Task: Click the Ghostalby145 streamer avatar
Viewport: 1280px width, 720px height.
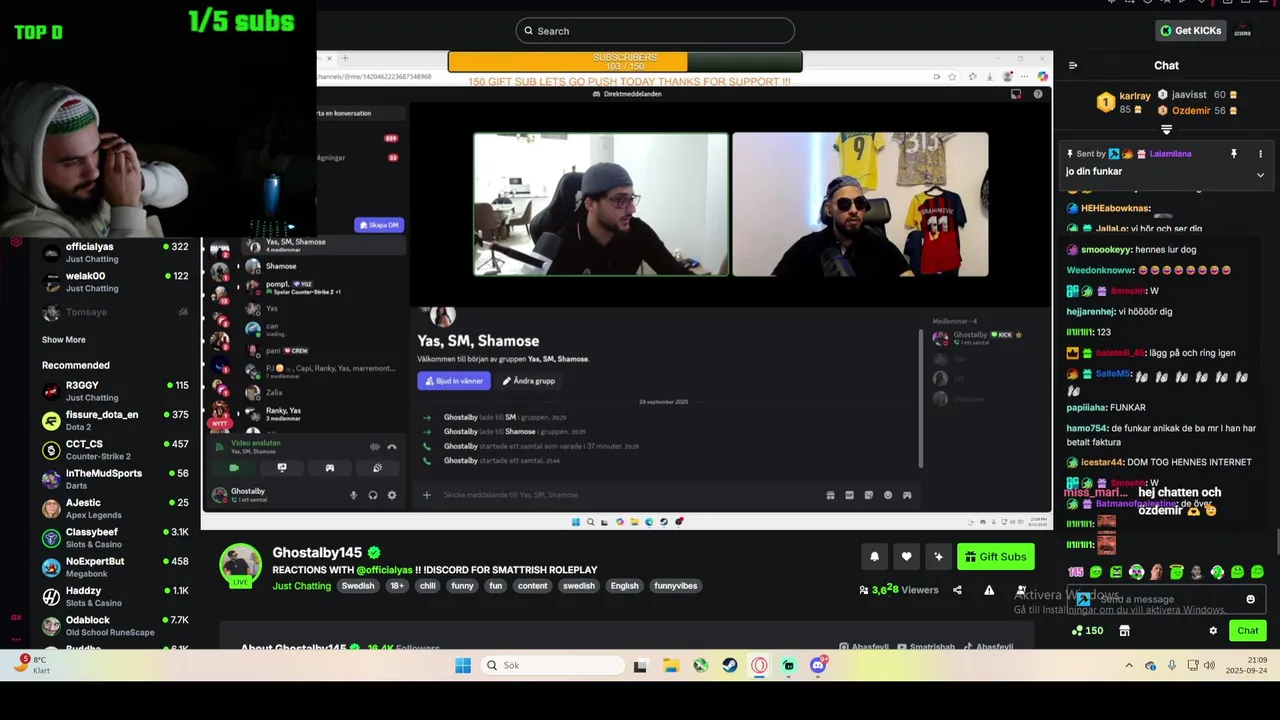Action: 240,566
